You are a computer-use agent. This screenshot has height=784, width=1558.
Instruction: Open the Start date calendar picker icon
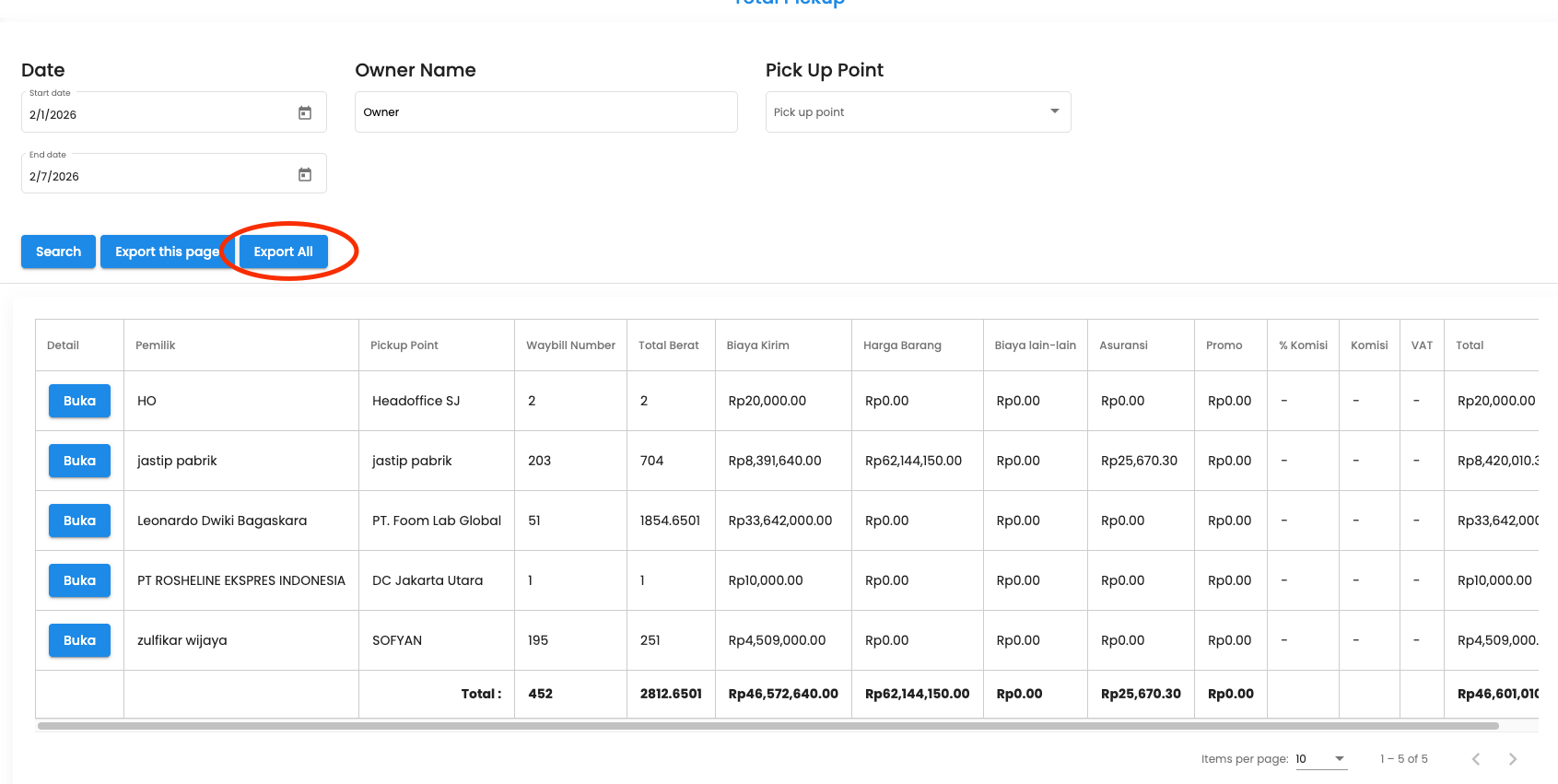(305, 113)
